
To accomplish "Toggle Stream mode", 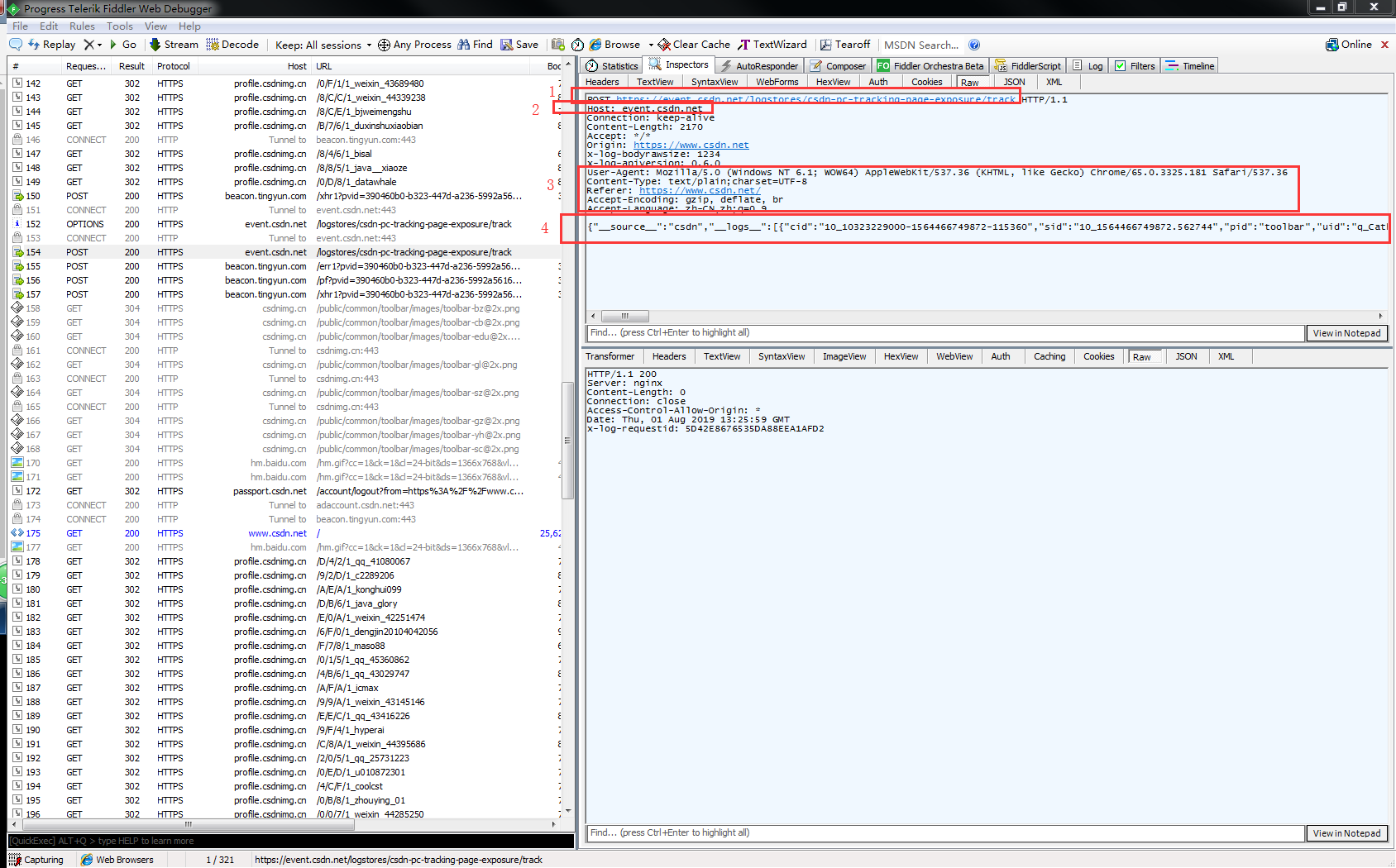I will click(174, 45).
